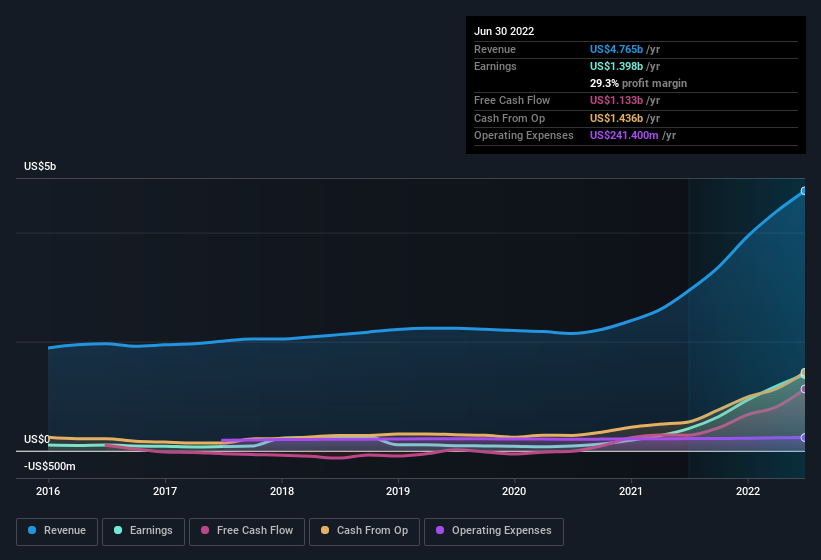Click the Revenue label in tooltip
Screen dimensions: 821x560
(x=495, y=49)
